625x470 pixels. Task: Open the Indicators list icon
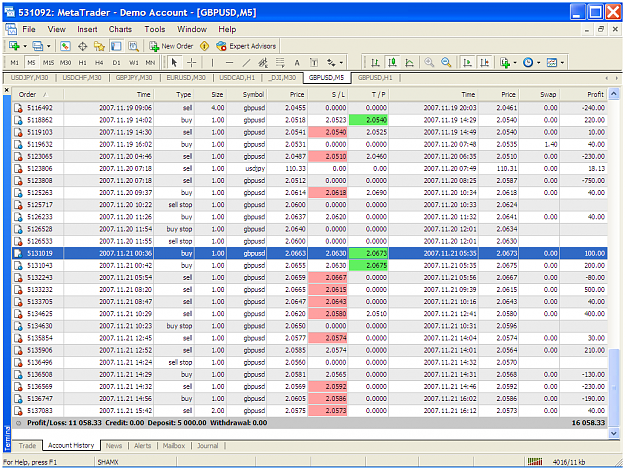point(505,63)
